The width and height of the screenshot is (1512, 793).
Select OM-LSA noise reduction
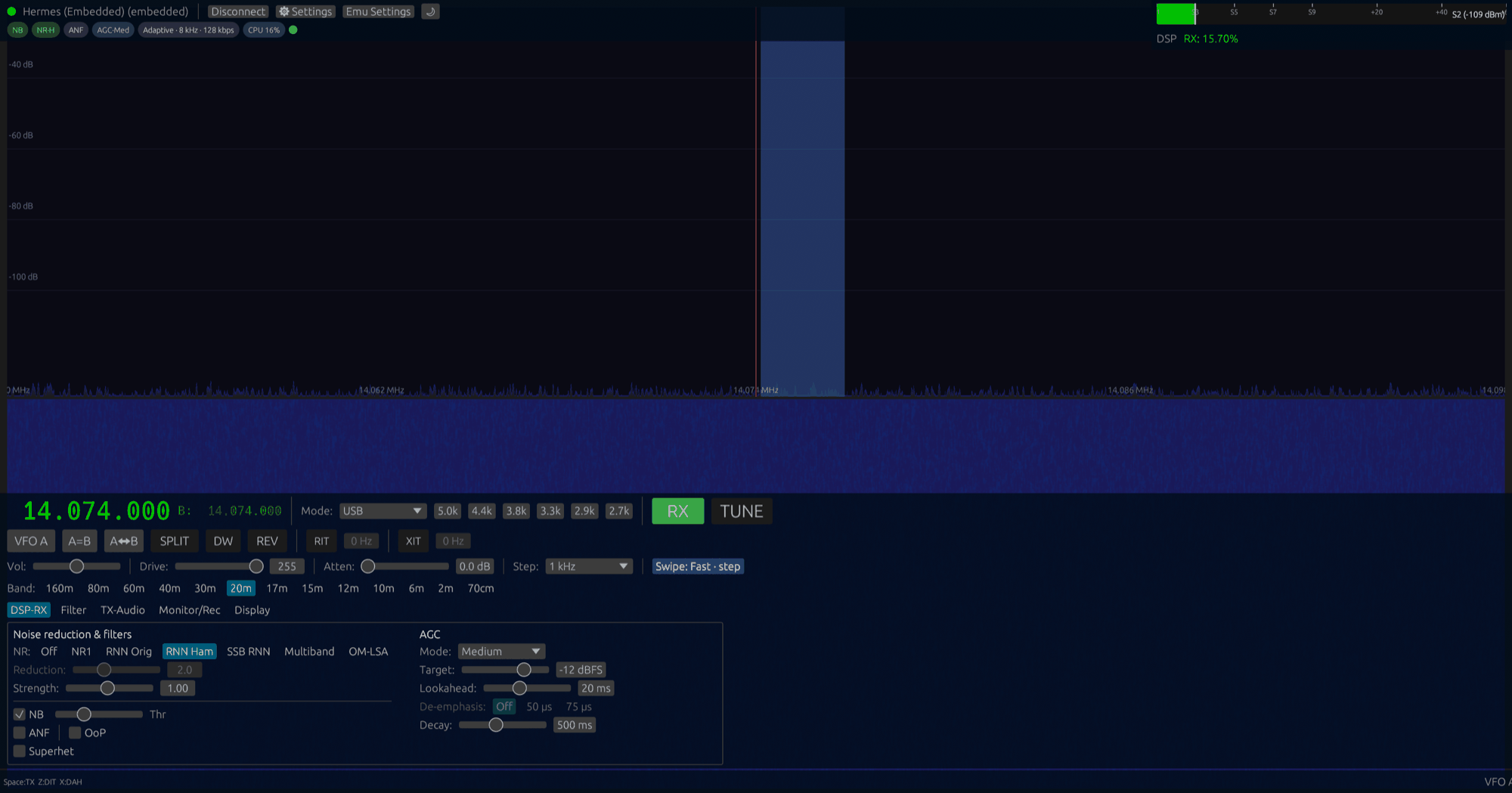(x=368, y=652)
